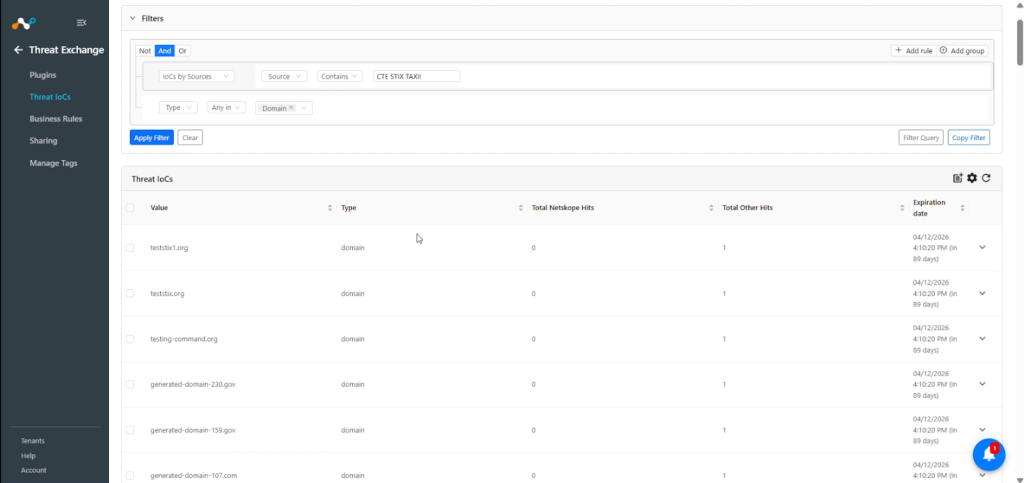Open Plugins in the sidebar
Viewport: 1024px width, 483px height.
coord(42,75)
